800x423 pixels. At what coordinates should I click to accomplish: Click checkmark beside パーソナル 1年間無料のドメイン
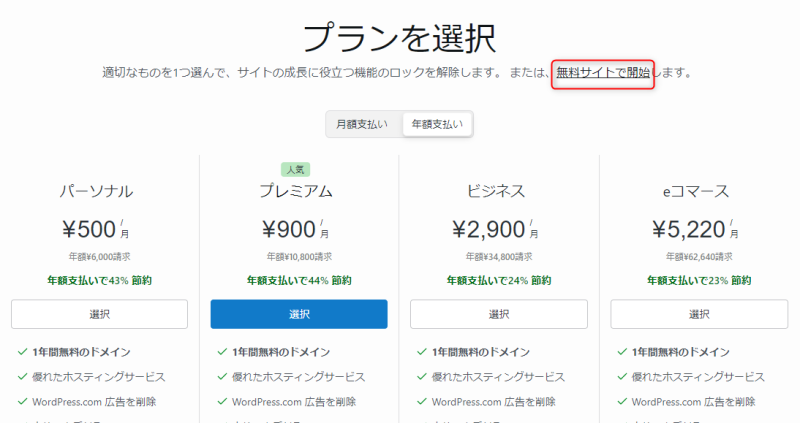pyautogui.click(x=23, y=352)
